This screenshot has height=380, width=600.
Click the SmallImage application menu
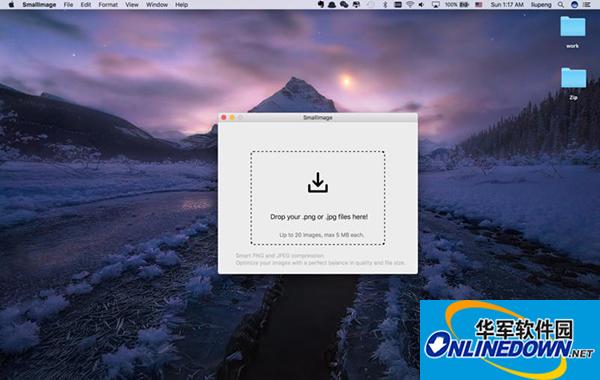click(39, 5)
